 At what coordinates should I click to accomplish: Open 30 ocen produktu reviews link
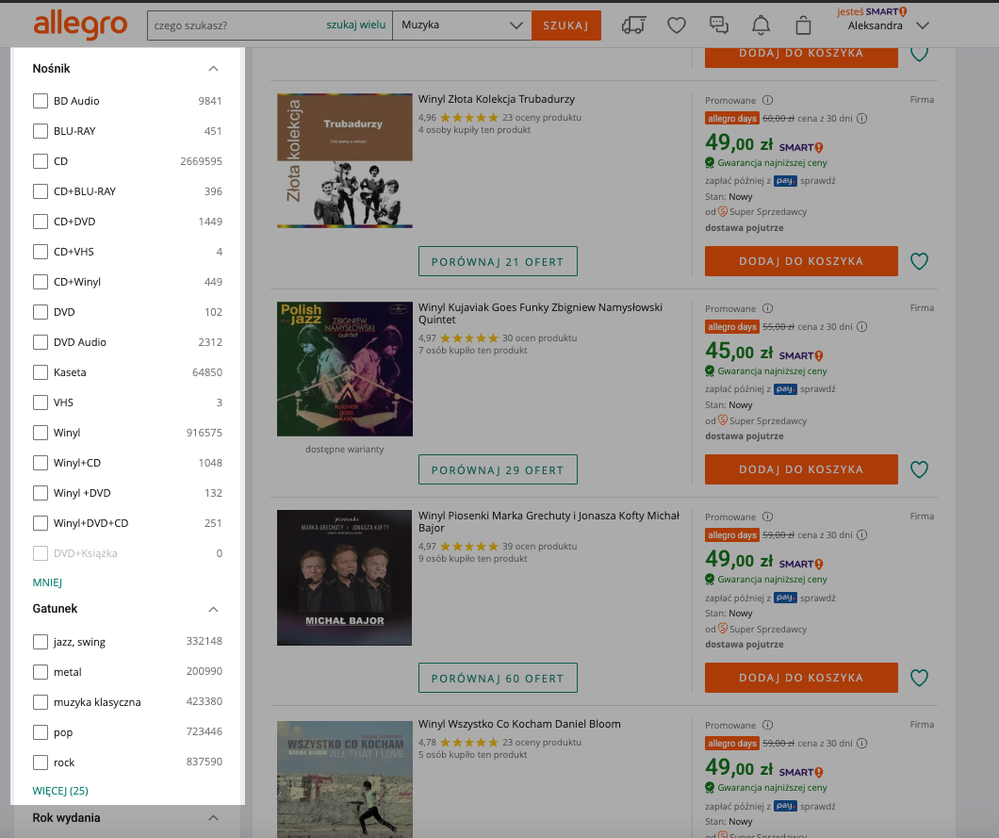[x=540, y=338]
